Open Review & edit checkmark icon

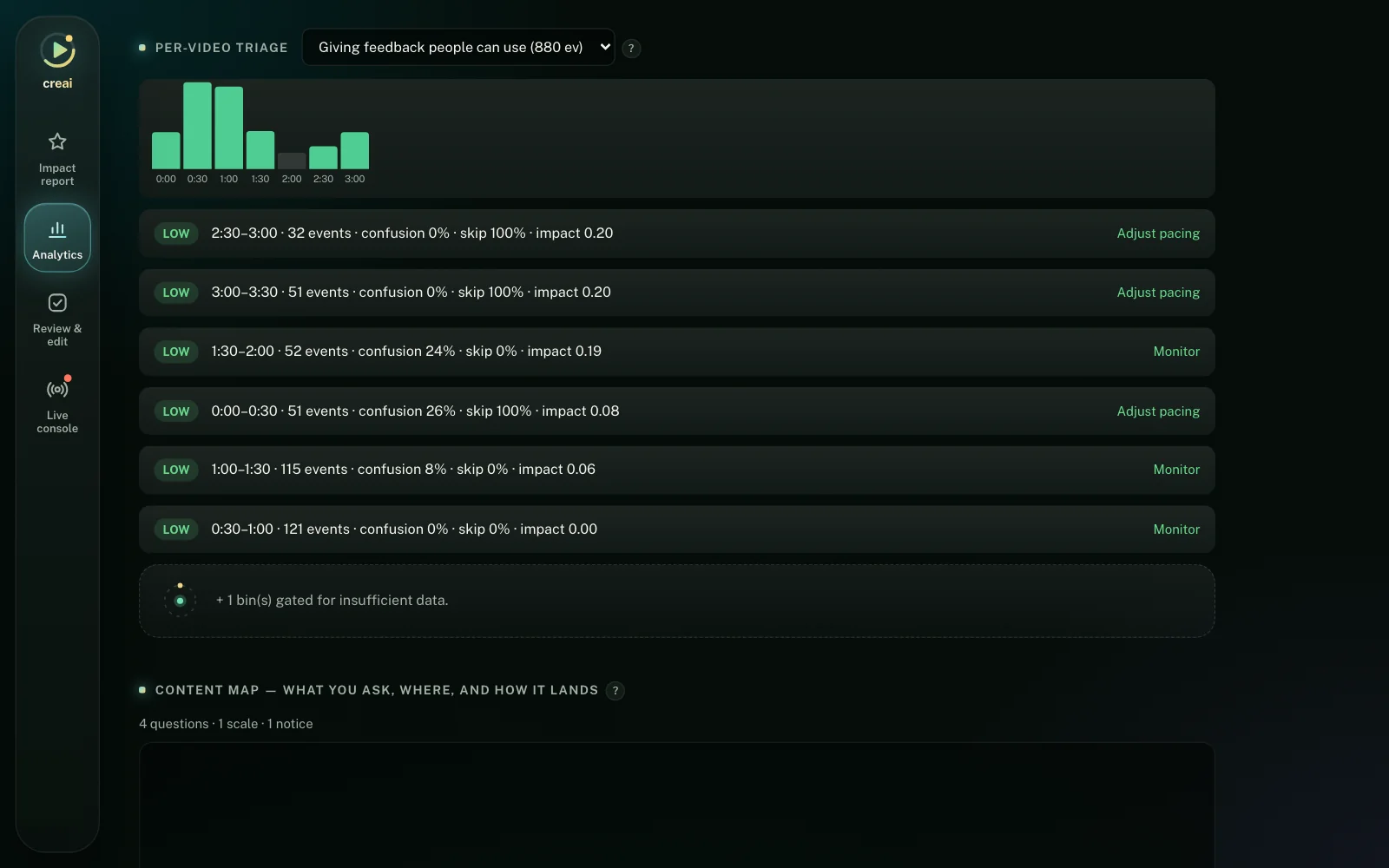tap(57, 303)
